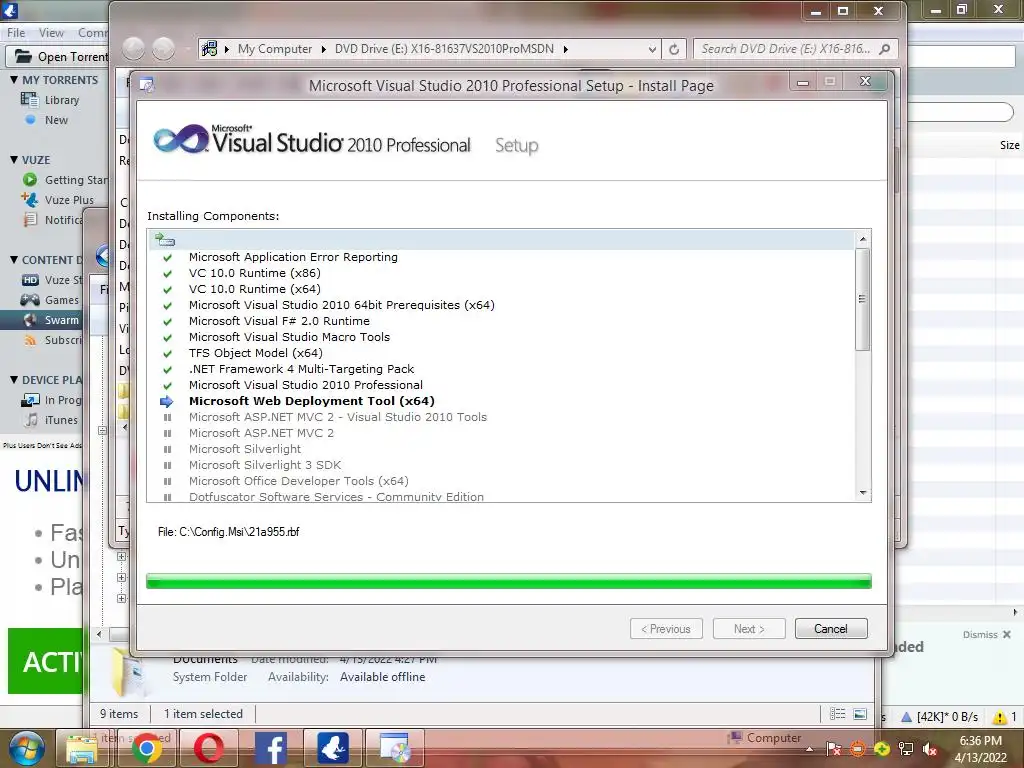Dismiss the Vuze notification panel
Image resolution: width=1024 pixels, height=768 pixels.
coord(986,635)
